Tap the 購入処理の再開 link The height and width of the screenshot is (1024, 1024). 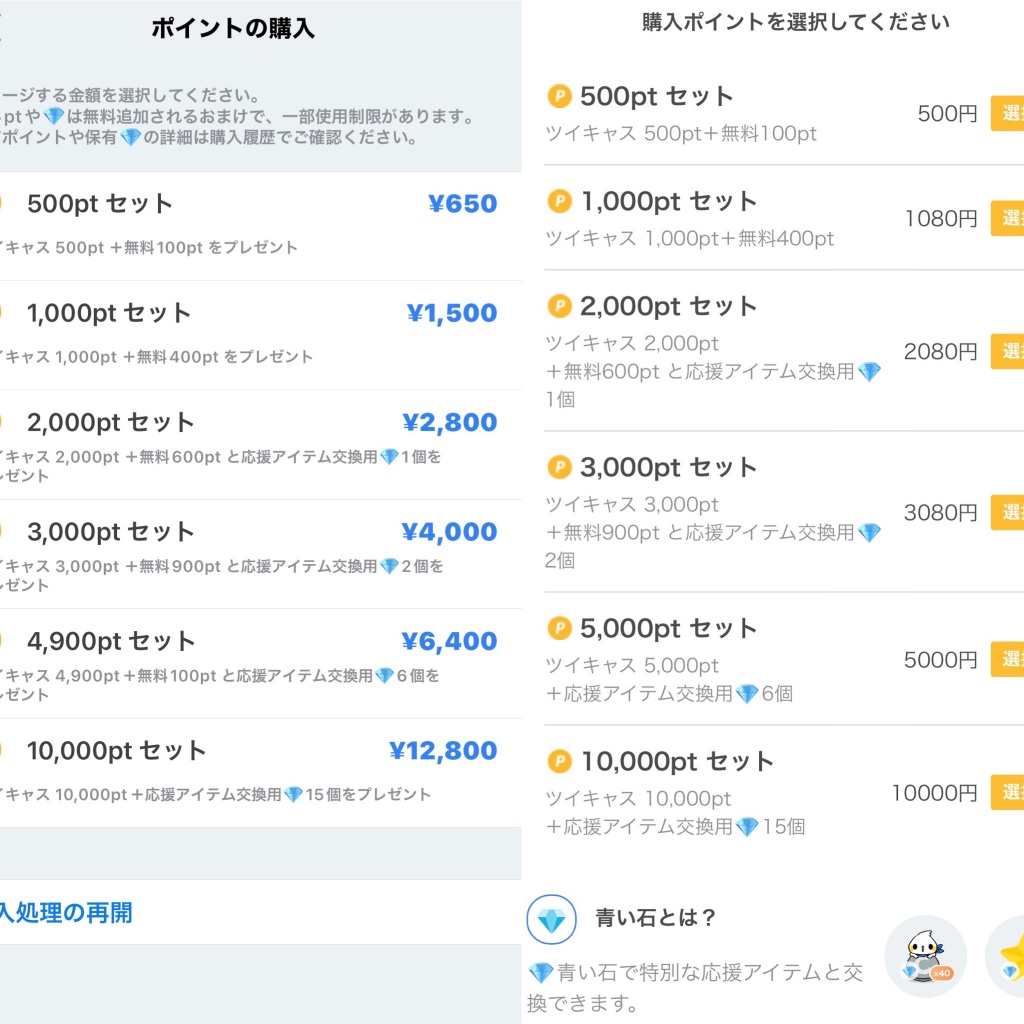(65, 912)
